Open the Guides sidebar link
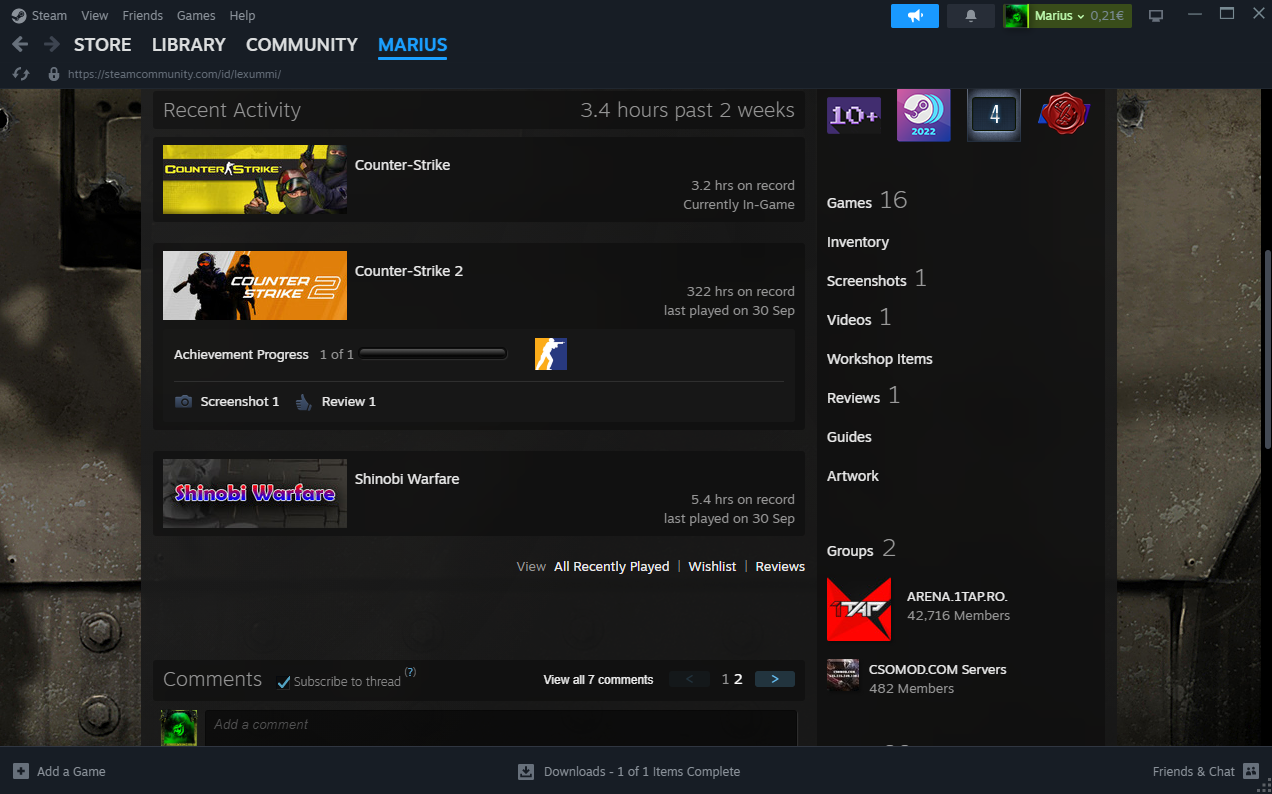This screenshot has width=1272, height=794. (x=849, y=437)
